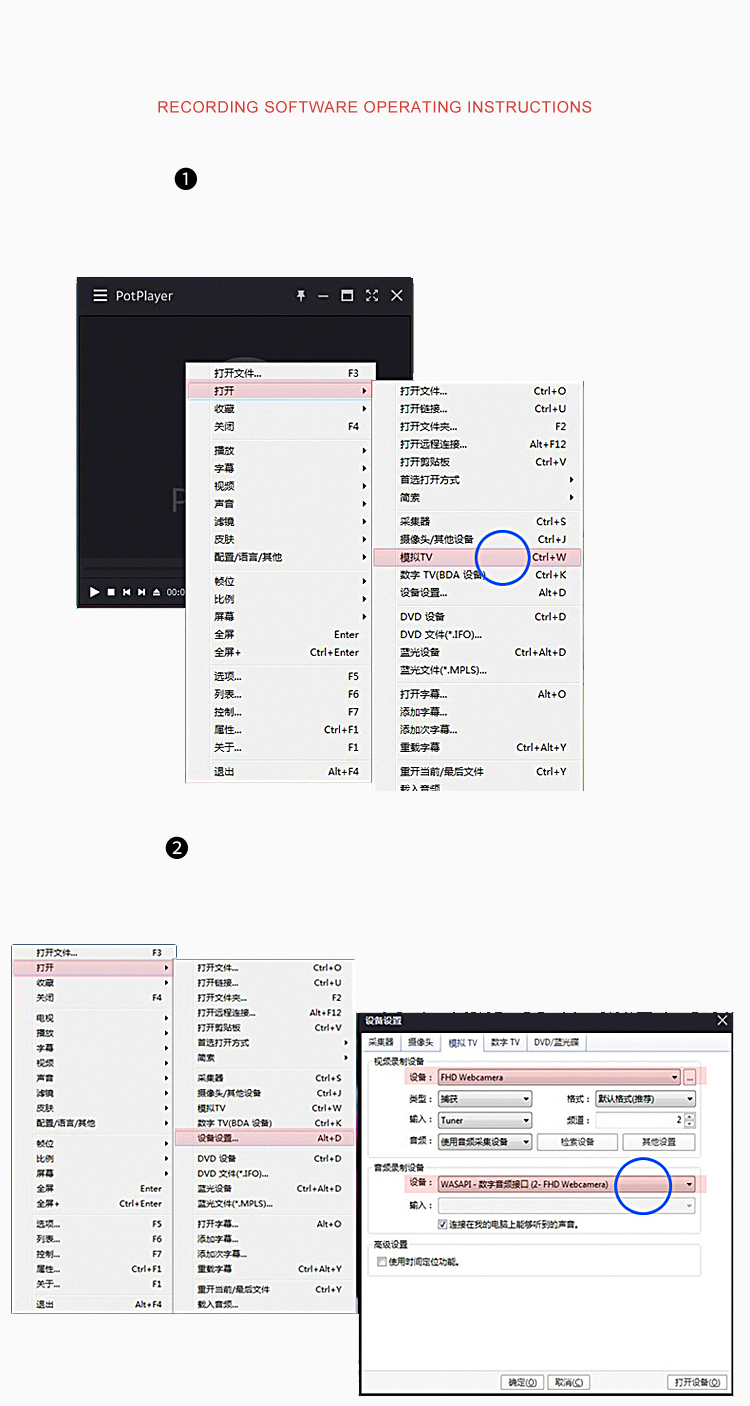Select 属性... Ctrl+F1 in PotPlayer window menu
This screenshot has height=1406, width=750.
279,730
